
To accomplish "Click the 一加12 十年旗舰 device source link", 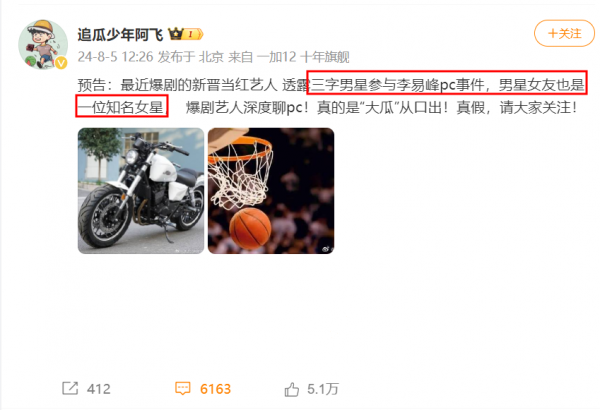I will [303, 57].
